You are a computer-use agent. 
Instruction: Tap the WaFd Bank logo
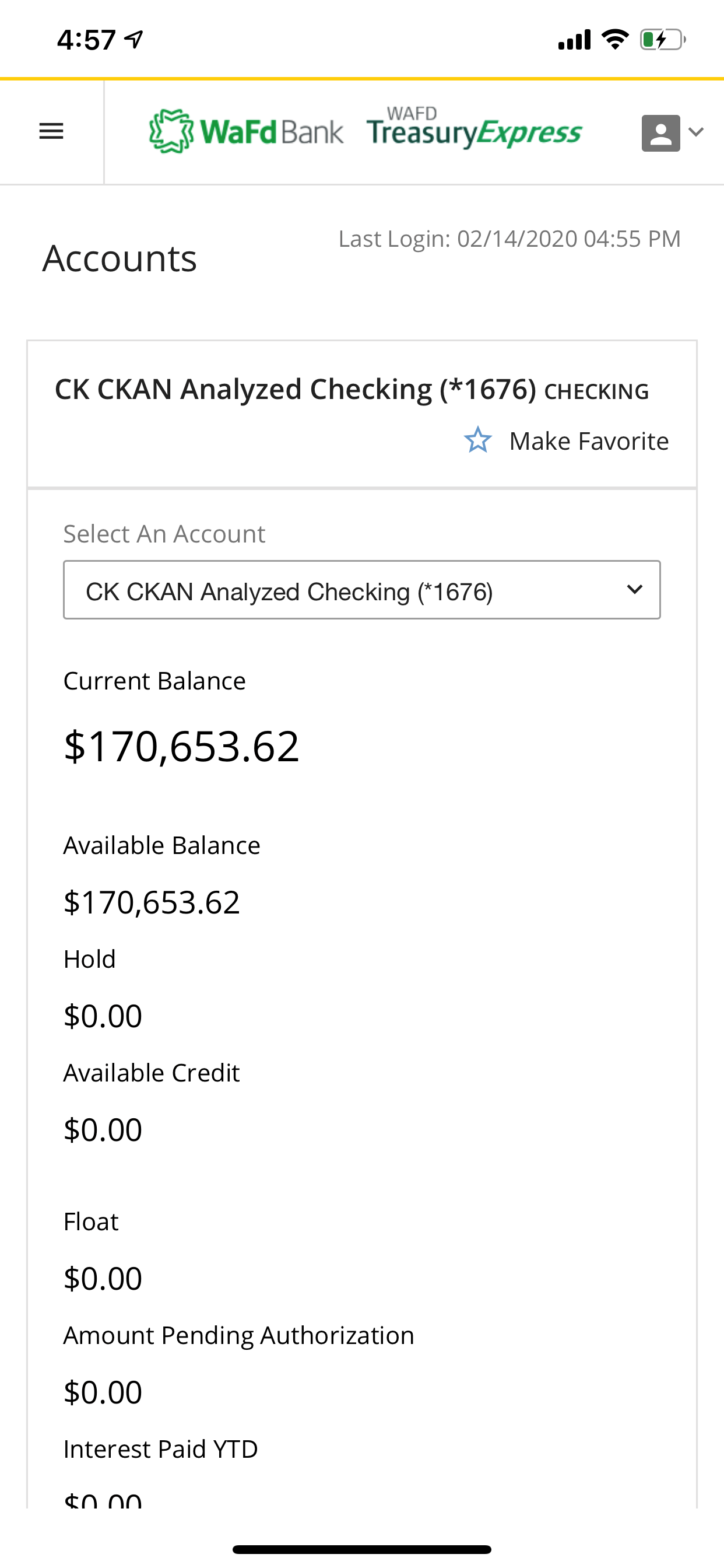point(246,131)
